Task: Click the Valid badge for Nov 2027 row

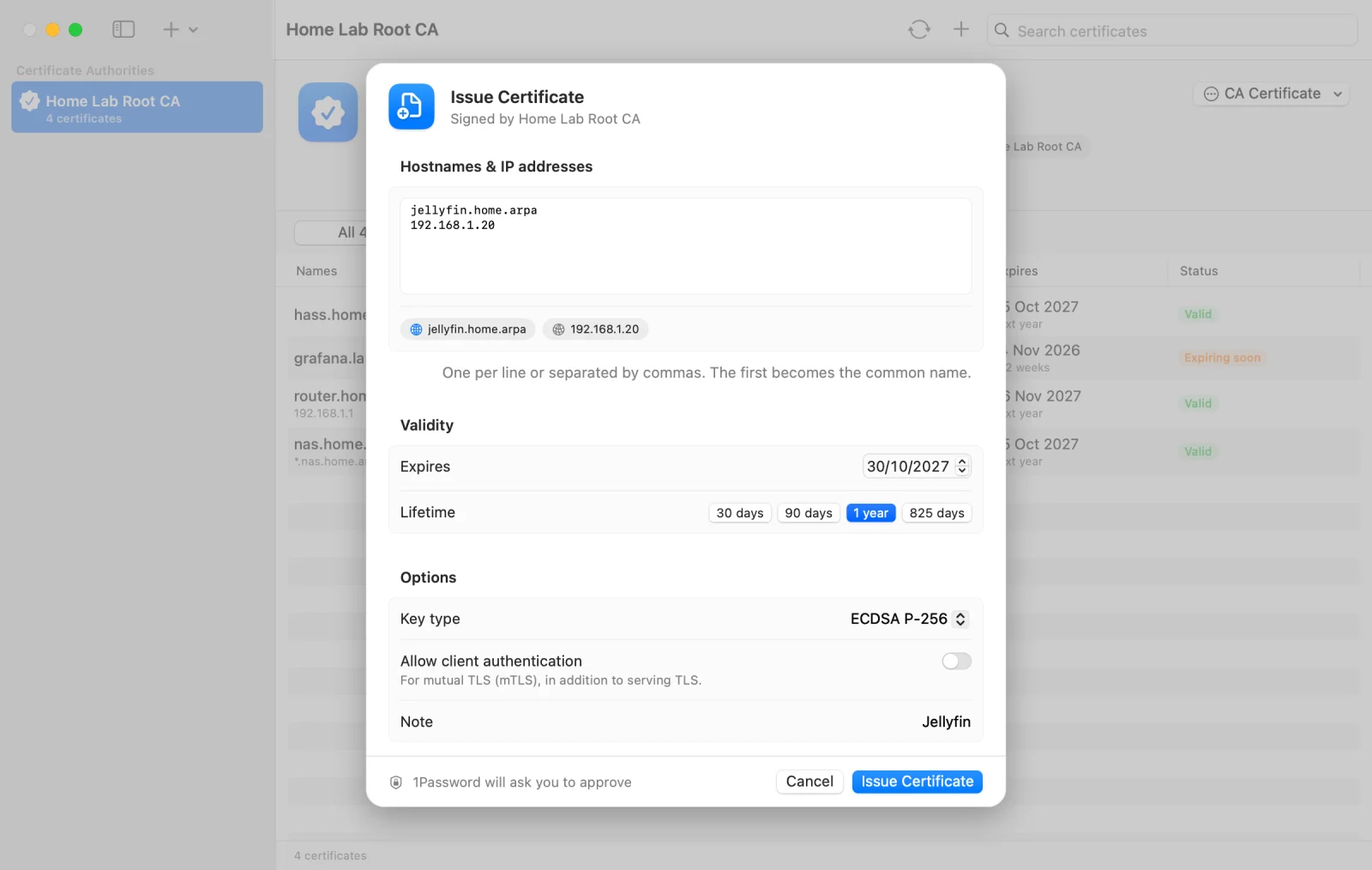Action: coord(1198,403)
